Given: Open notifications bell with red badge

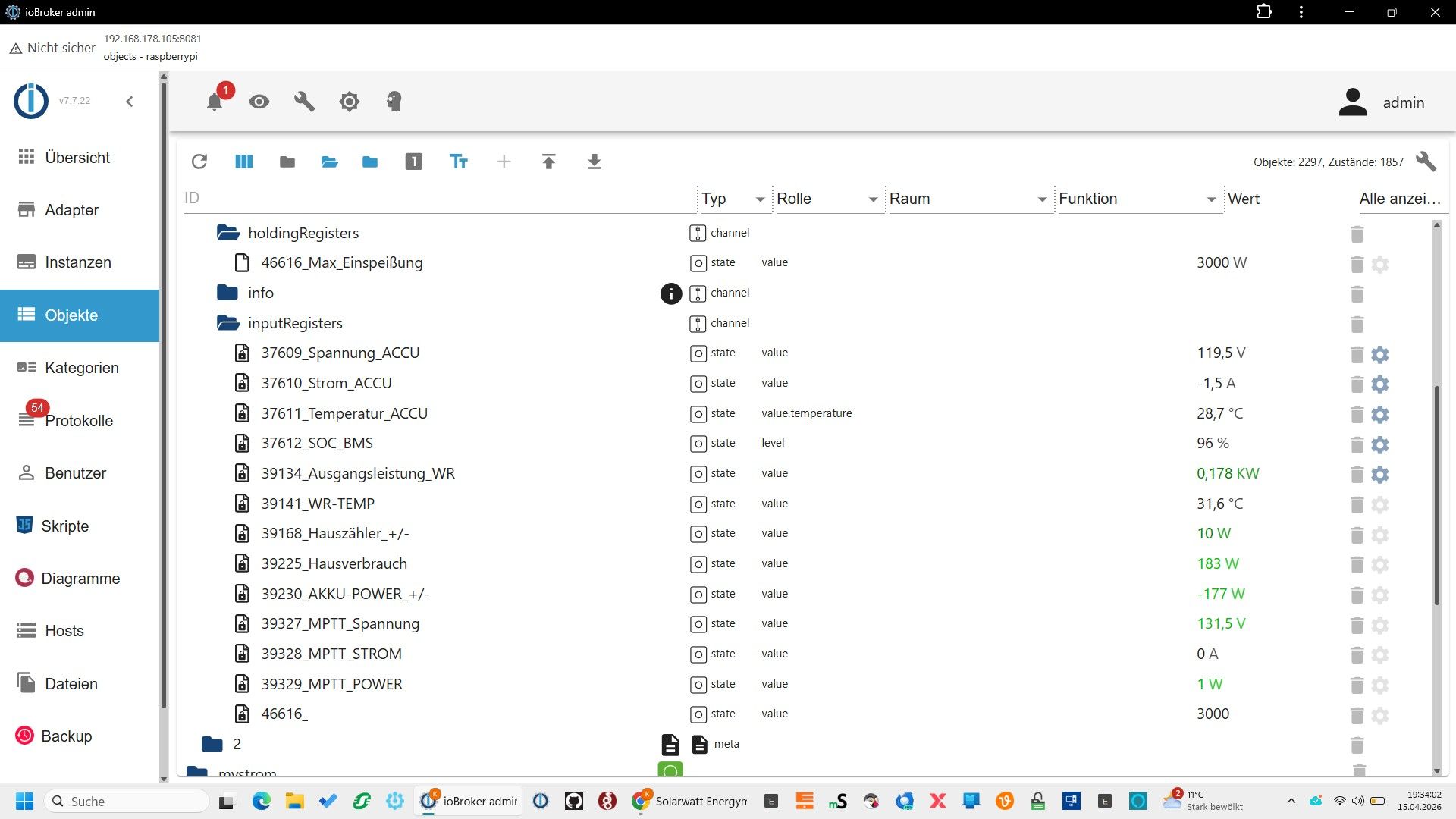Looking at the screenshot, I should pos(215,102).
